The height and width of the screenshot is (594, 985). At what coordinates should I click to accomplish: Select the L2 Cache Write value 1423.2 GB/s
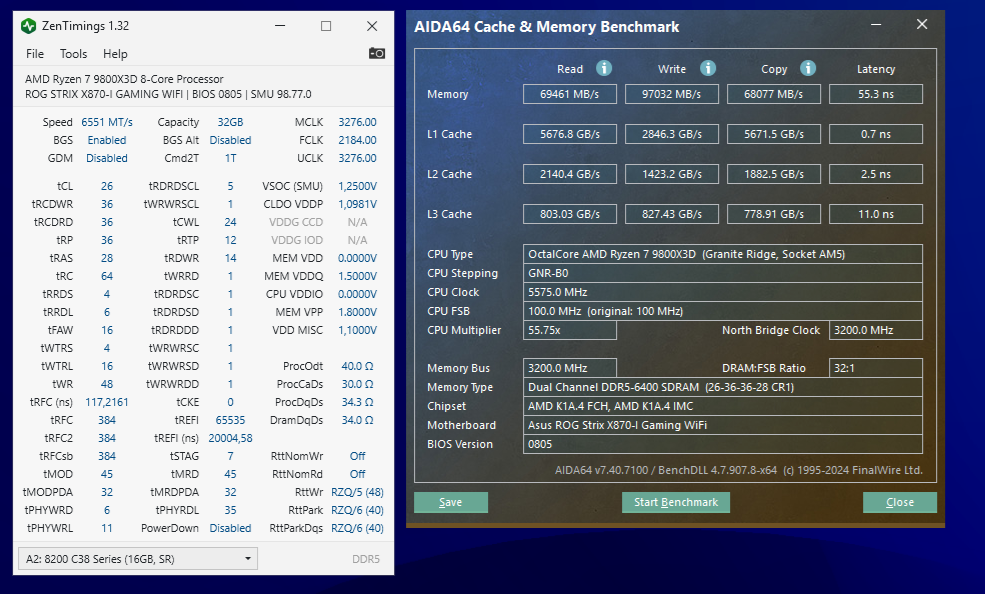click(672, 174)
